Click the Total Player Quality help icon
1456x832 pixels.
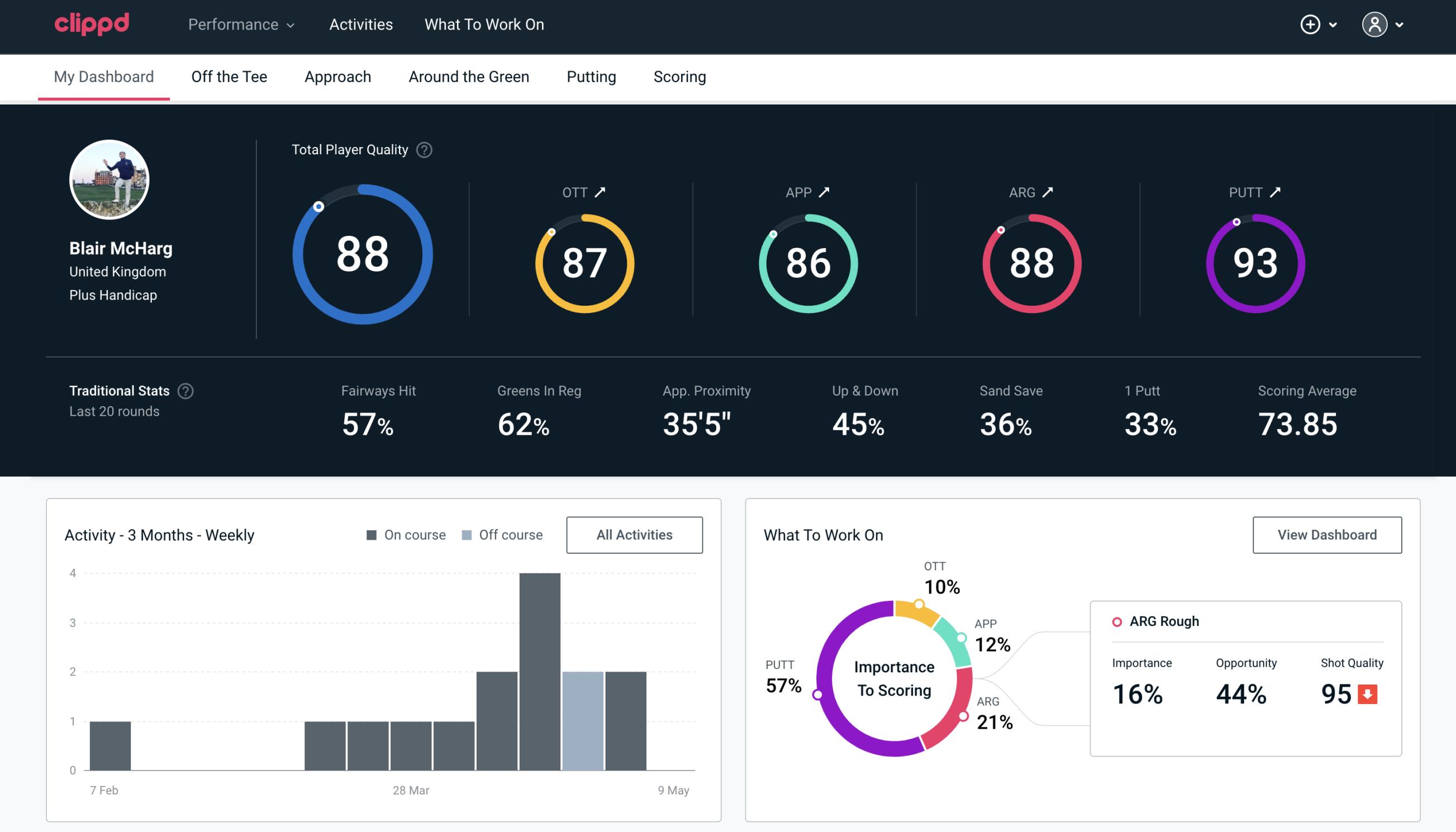tap(424, 149)
